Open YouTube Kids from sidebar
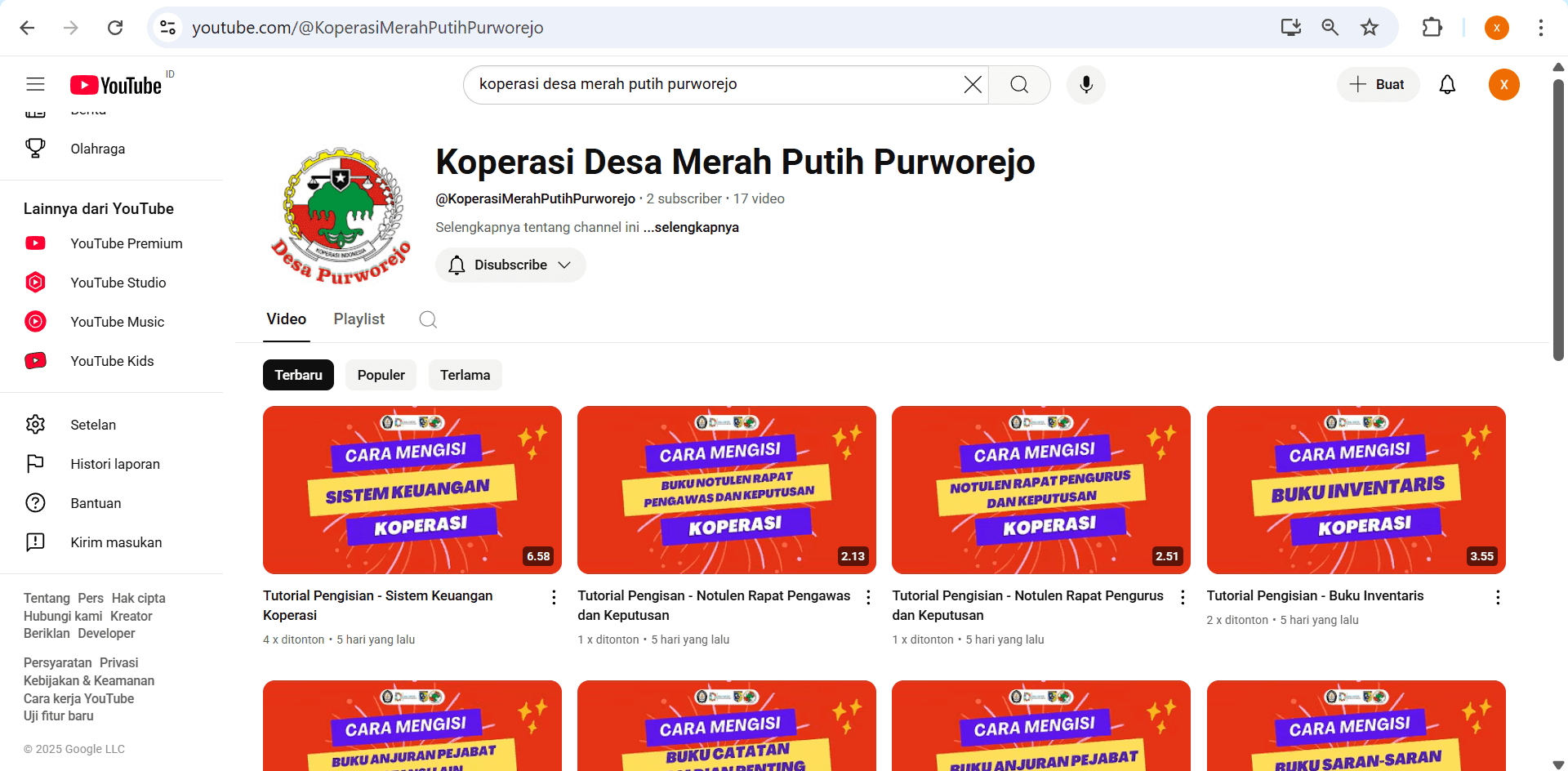1568x771 pixels. 112,361
